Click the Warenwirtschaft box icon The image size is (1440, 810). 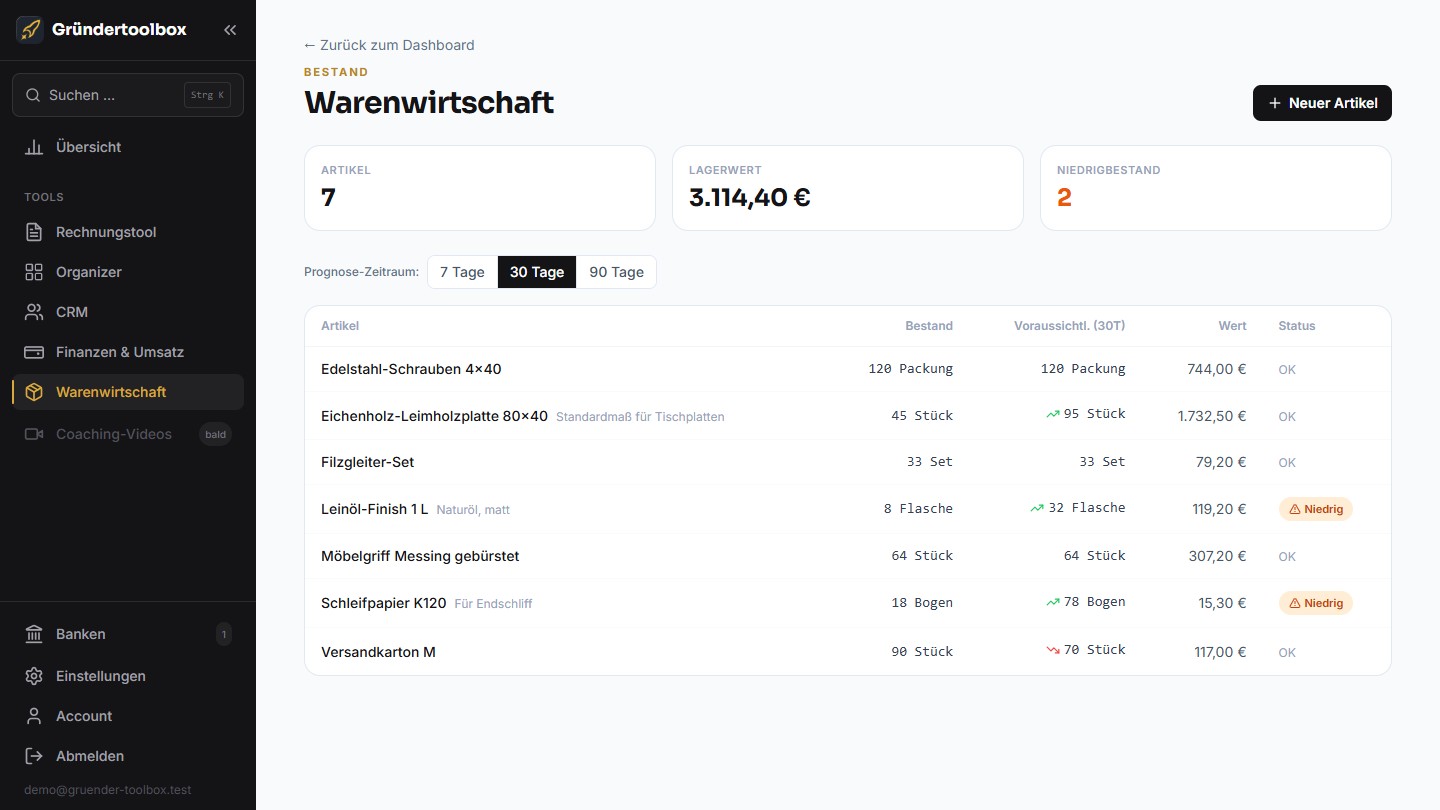[34, 392]
